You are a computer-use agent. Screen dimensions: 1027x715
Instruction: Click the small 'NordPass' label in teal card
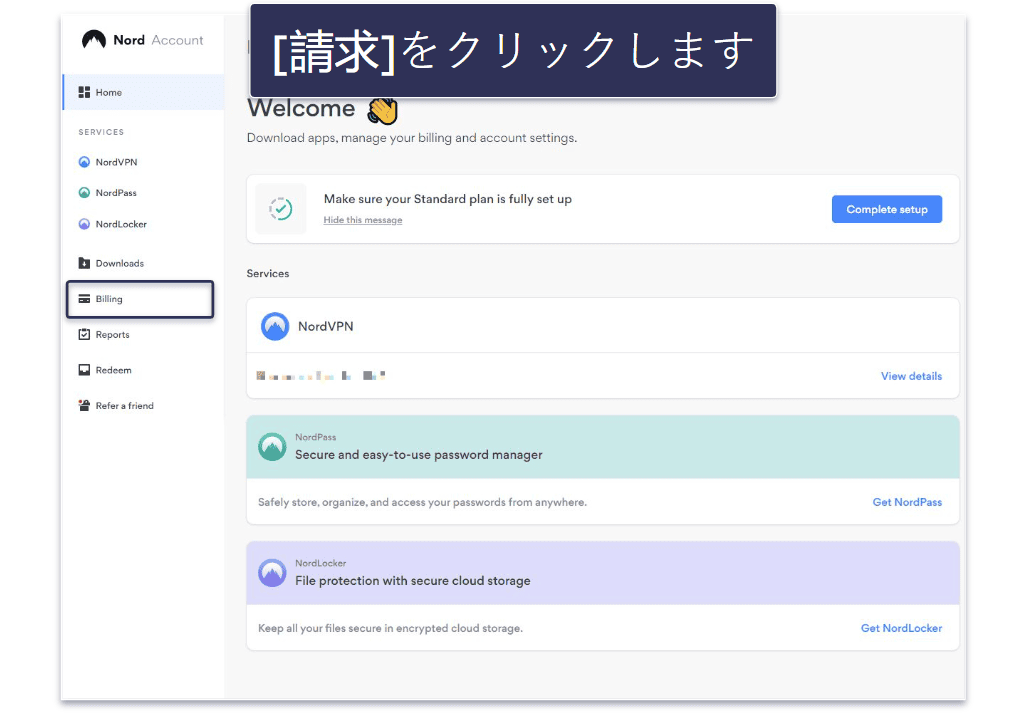316,437
